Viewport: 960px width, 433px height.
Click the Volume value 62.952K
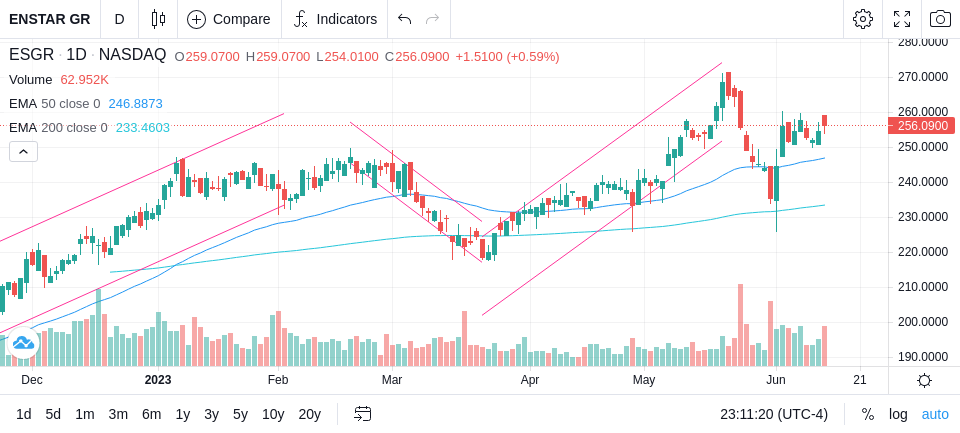tap(84, 80)
